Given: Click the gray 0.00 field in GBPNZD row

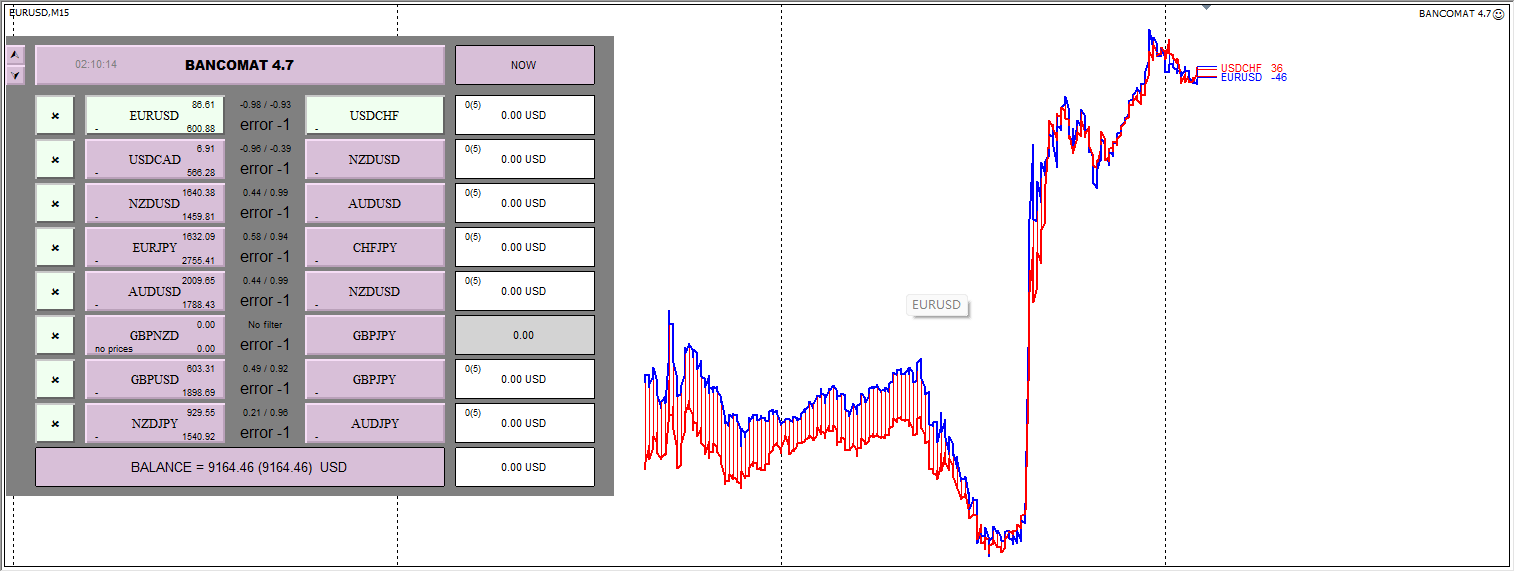Looking at the screenshot, I should 524,335.
